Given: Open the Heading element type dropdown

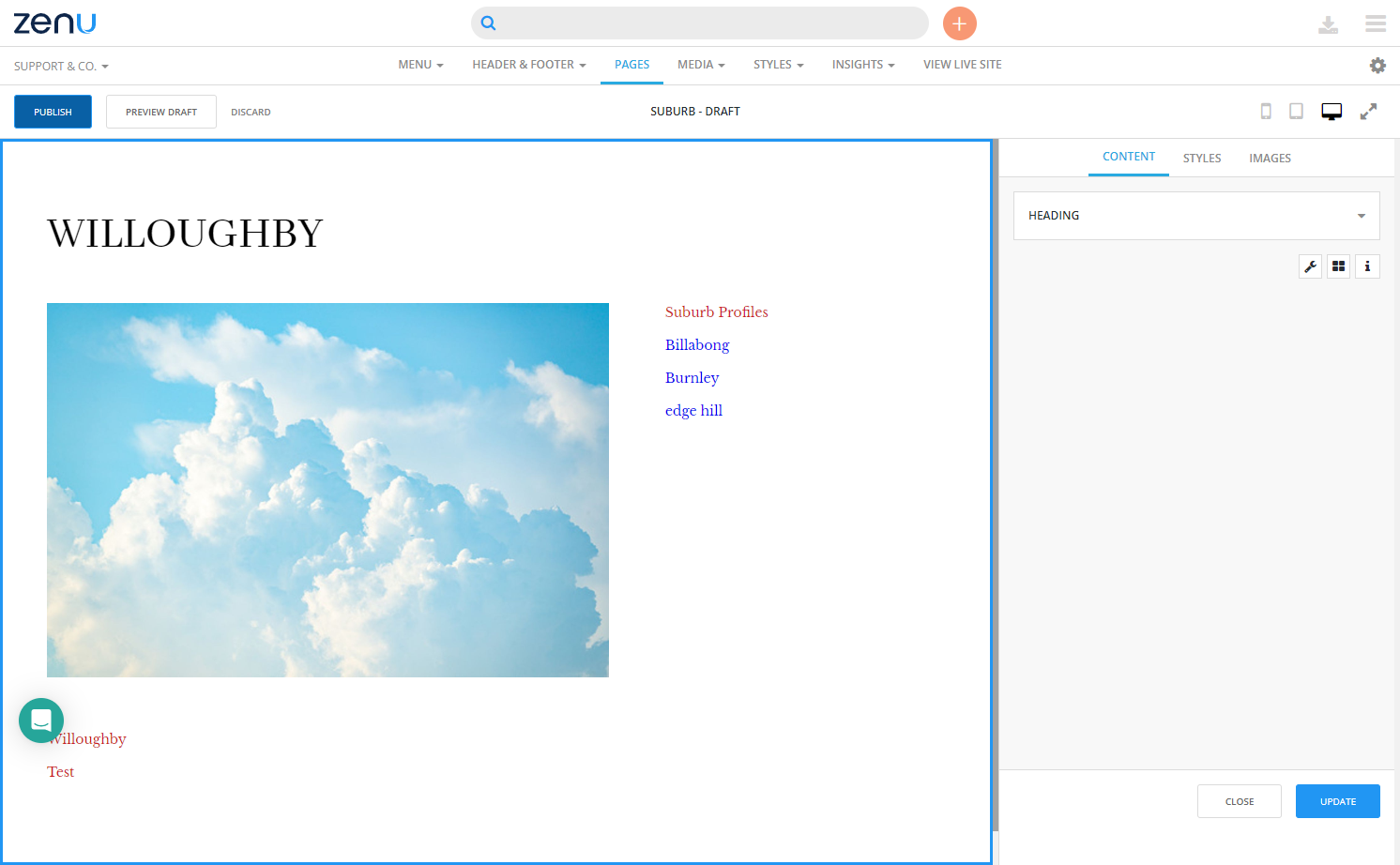Looking at the screenshot, I should click(1196, 216).
